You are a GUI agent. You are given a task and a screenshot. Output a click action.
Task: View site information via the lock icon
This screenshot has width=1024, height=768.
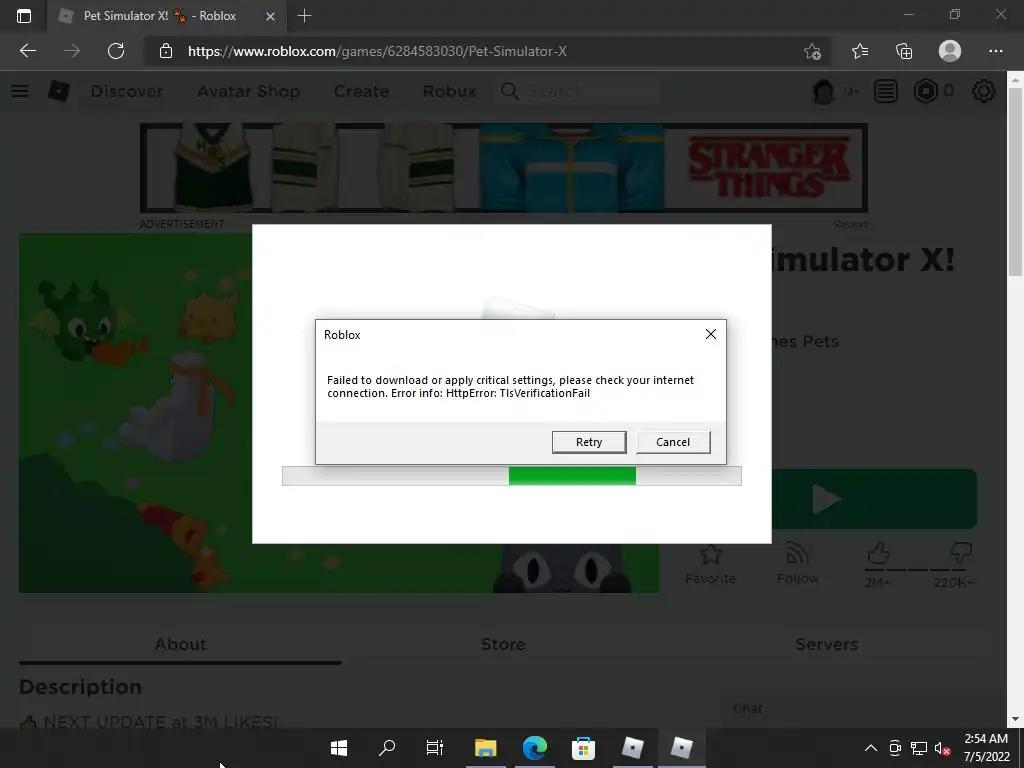(166, 51)
